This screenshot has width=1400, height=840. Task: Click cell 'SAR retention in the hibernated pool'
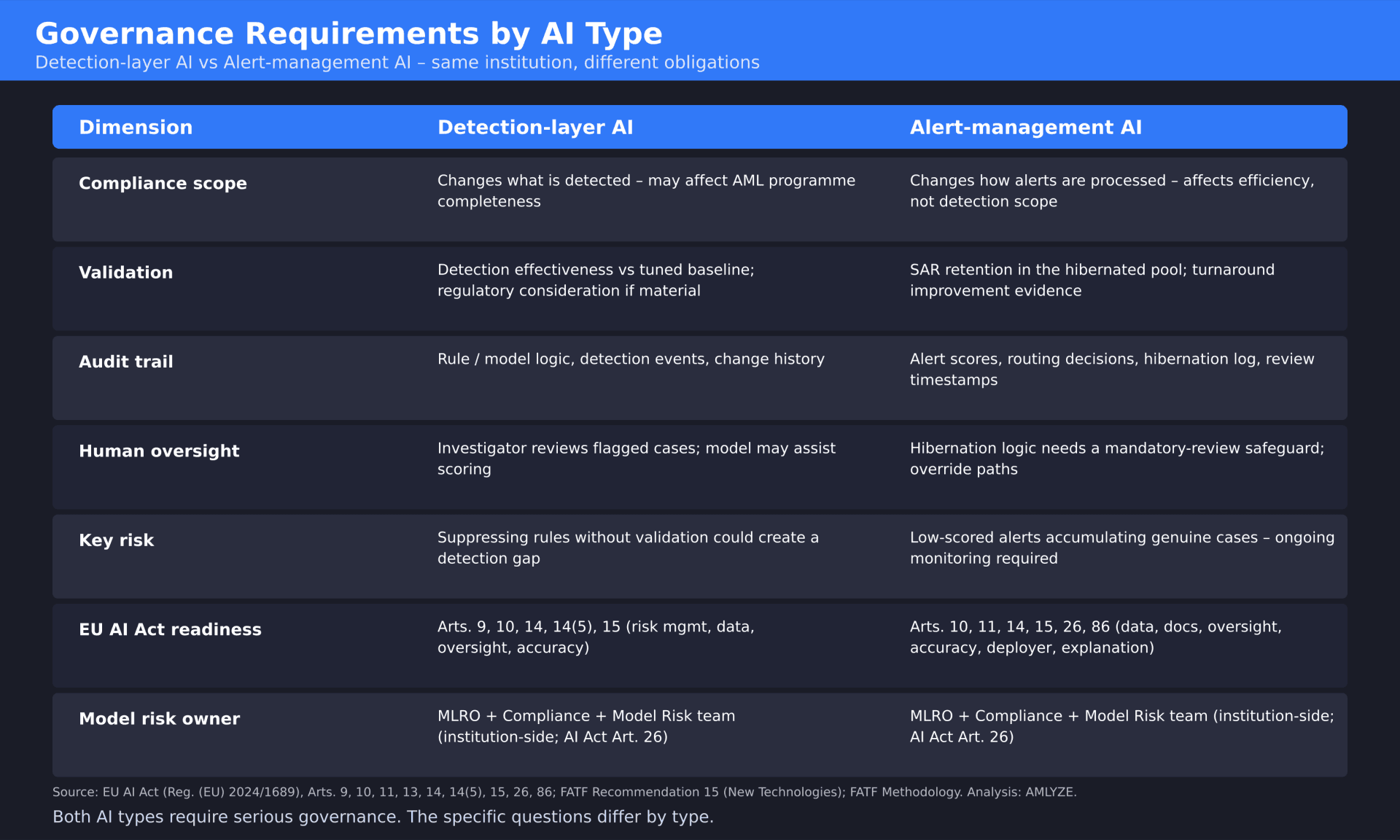point(1092,280)
